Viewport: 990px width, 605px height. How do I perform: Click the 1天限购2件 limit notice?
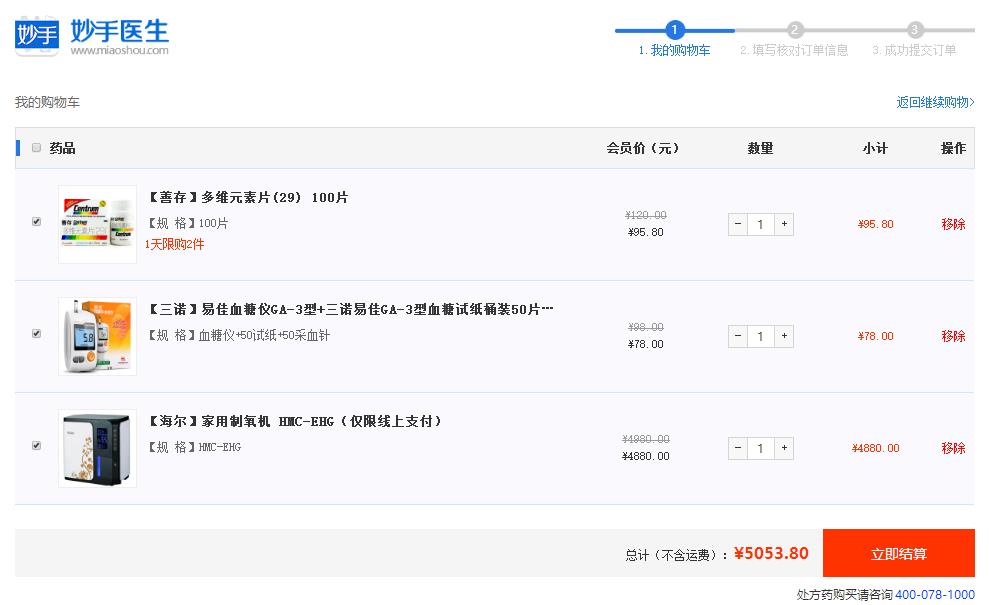pos(175,244)
